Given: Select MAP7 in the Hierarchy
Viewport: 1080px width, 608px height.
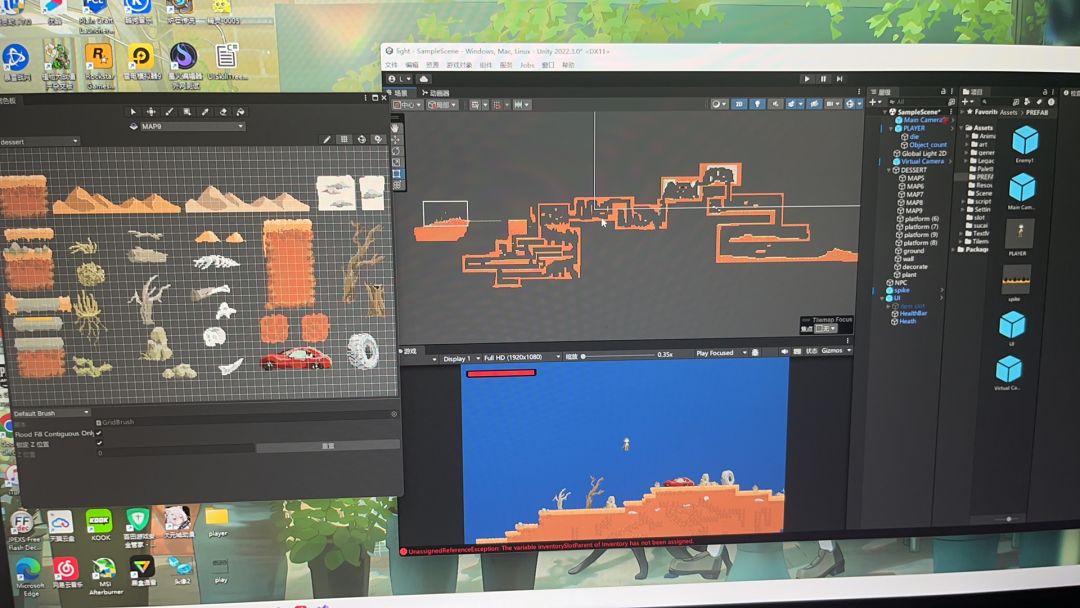Looking at the screenshot, I should (915, 194).
